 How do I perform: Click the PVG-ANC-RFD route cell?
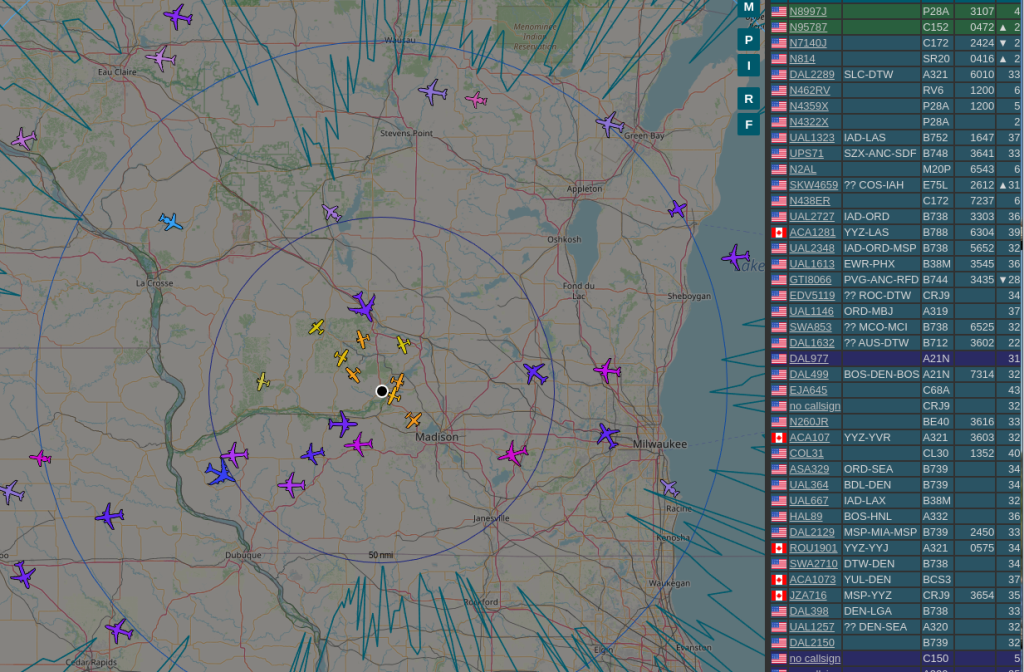click(x=880, y=280)
